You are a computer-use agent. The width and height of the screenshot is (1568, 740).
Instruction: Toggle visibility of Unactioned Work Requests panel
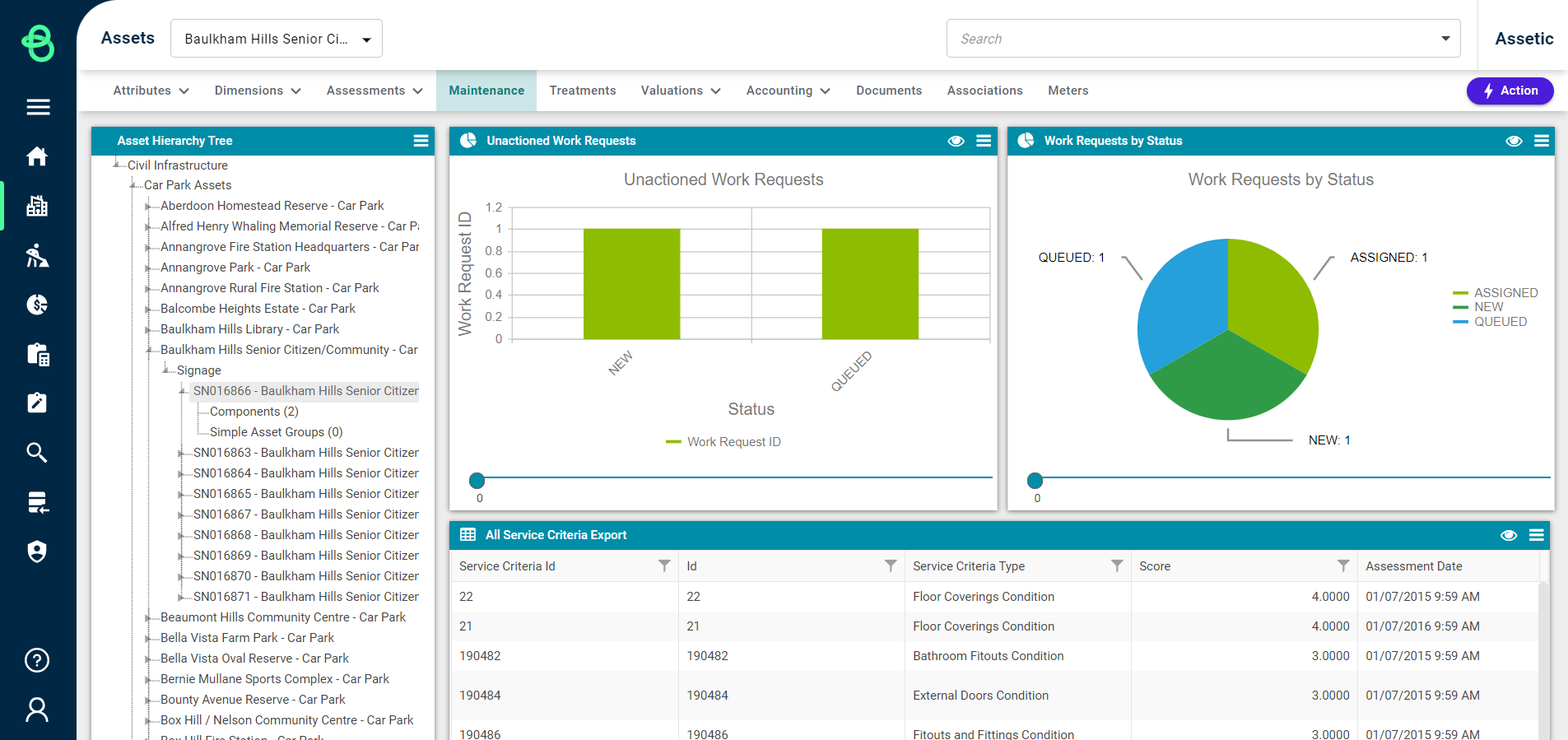click(956, 141)
